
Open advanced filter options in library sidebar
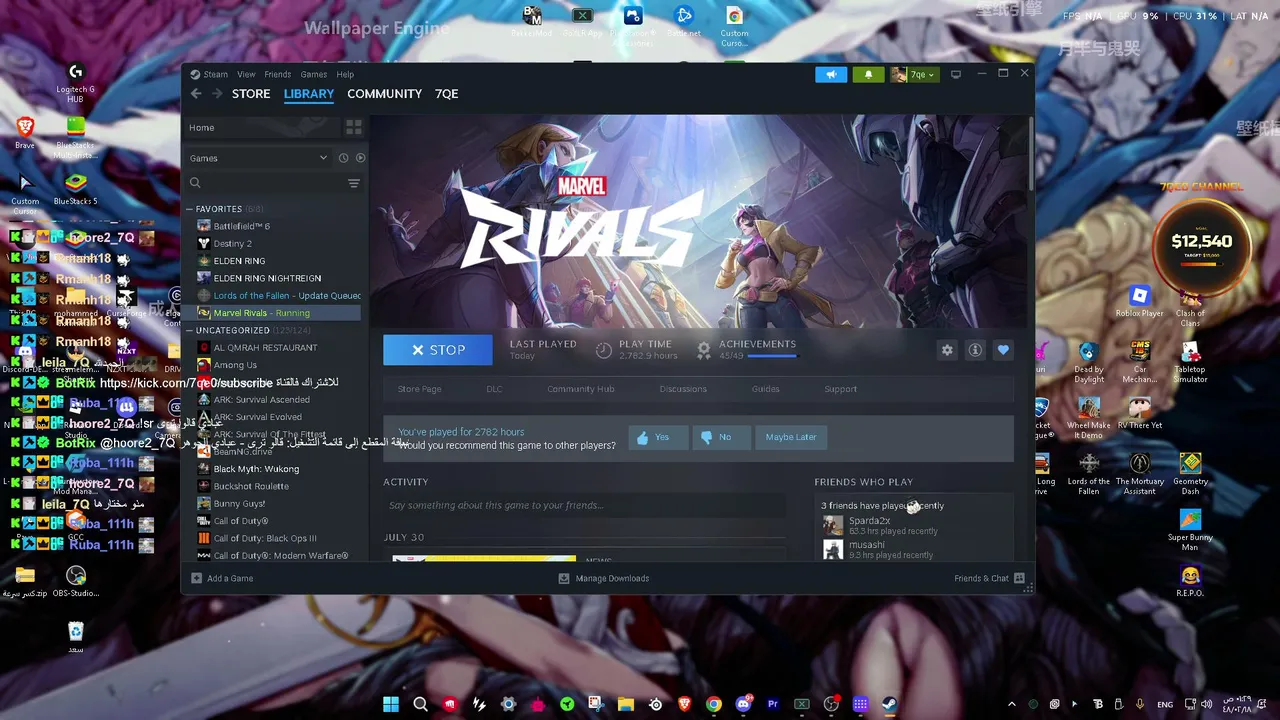tap(353, 183)
